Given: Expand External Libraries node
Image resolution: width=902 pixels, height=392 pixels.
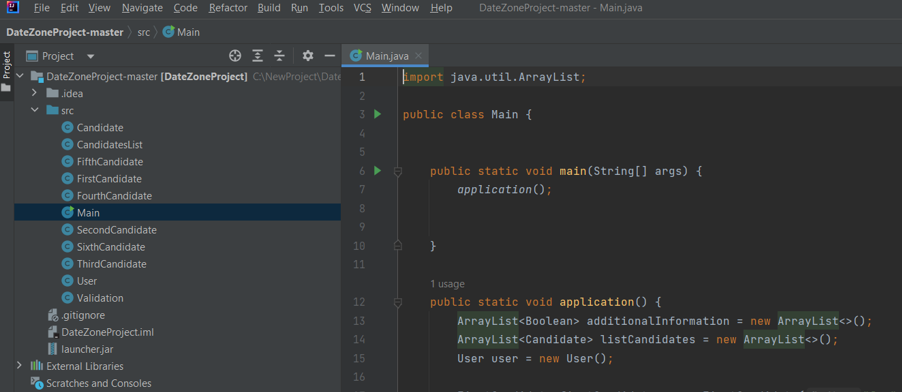Looking at the screenshot, I should point(20,366).
